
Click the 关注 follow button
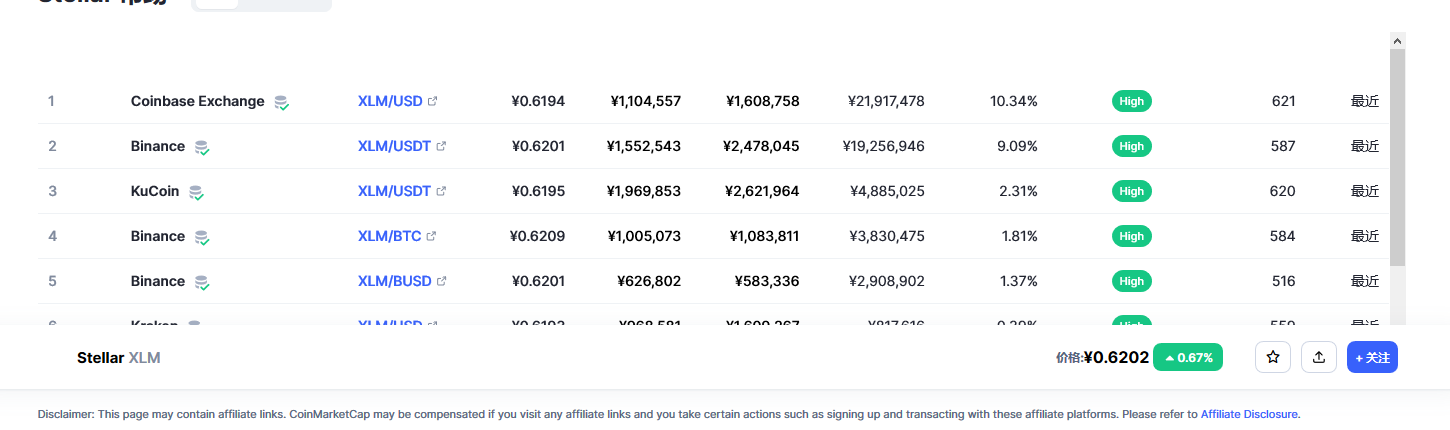click(x=1372, y=357)
